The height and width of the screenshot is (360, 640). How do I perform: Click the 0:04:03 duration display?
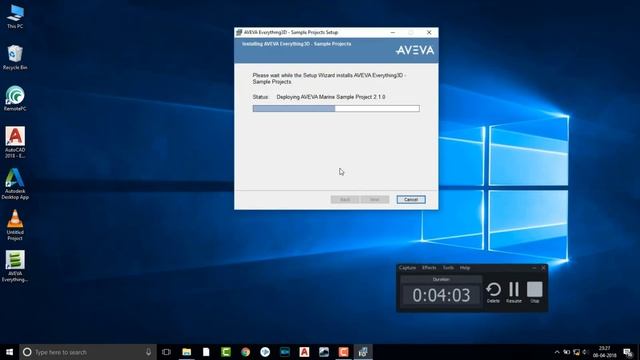(441, 295)
